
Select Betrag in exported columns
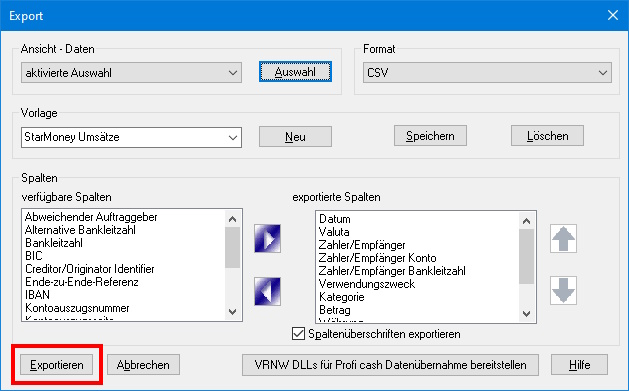click(x=335, y=310)
